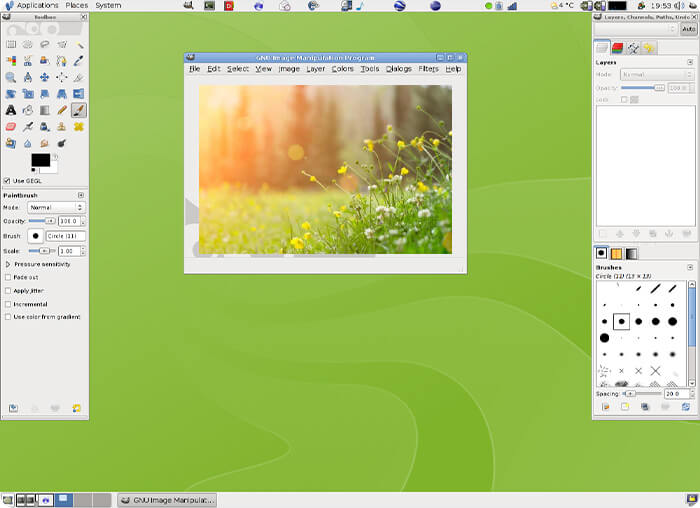Select the Pencil tool

(x=62, y=110)
